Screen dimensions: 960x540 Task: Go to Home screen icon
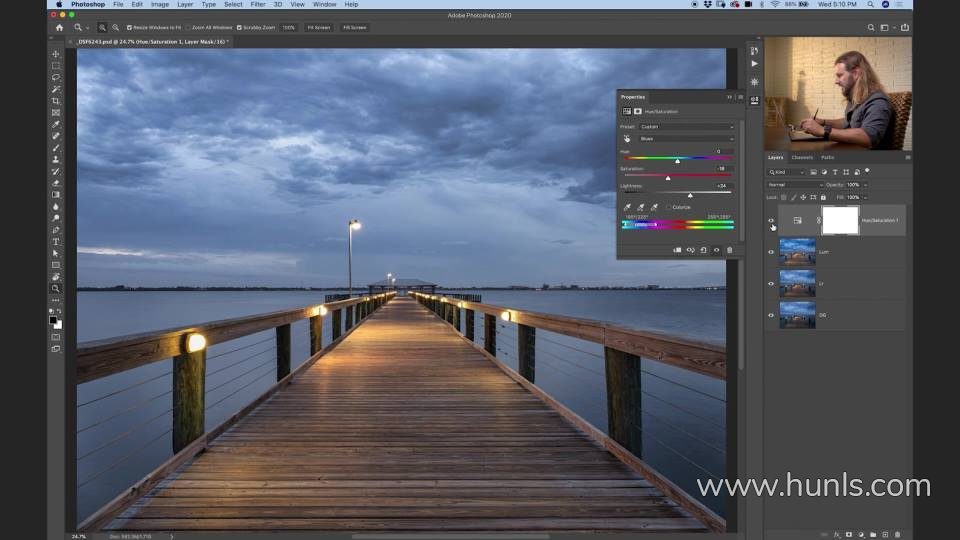tap(59, 28)
